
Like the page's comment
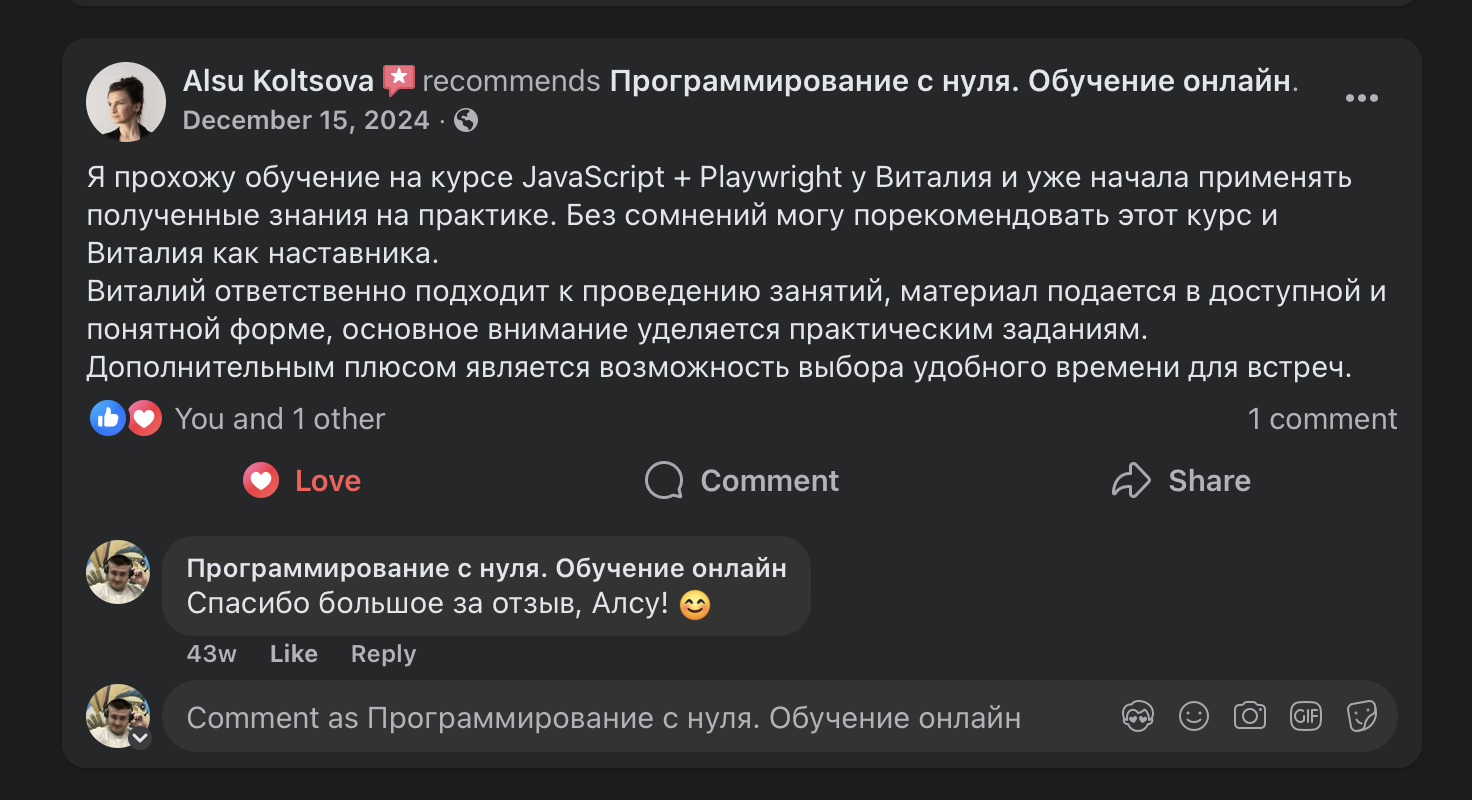293,653
